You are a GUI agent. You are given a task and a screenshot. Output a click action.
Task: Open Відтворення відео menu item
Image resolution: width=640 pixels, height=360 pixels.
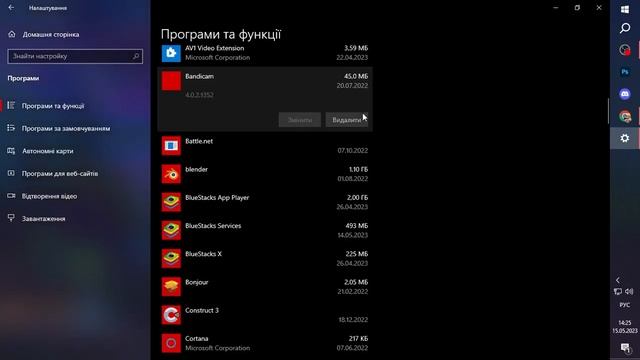coord(49,196)
